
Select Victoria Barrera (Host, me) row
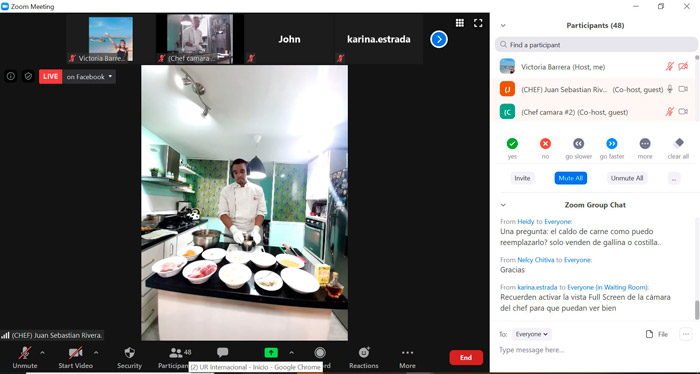coord(595,67)
